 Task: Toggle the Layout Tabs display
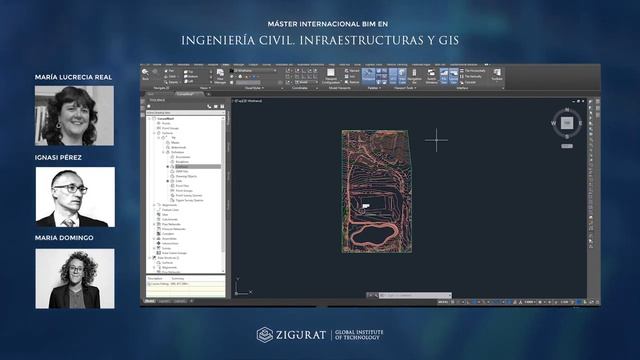click(x=453, y=76)
